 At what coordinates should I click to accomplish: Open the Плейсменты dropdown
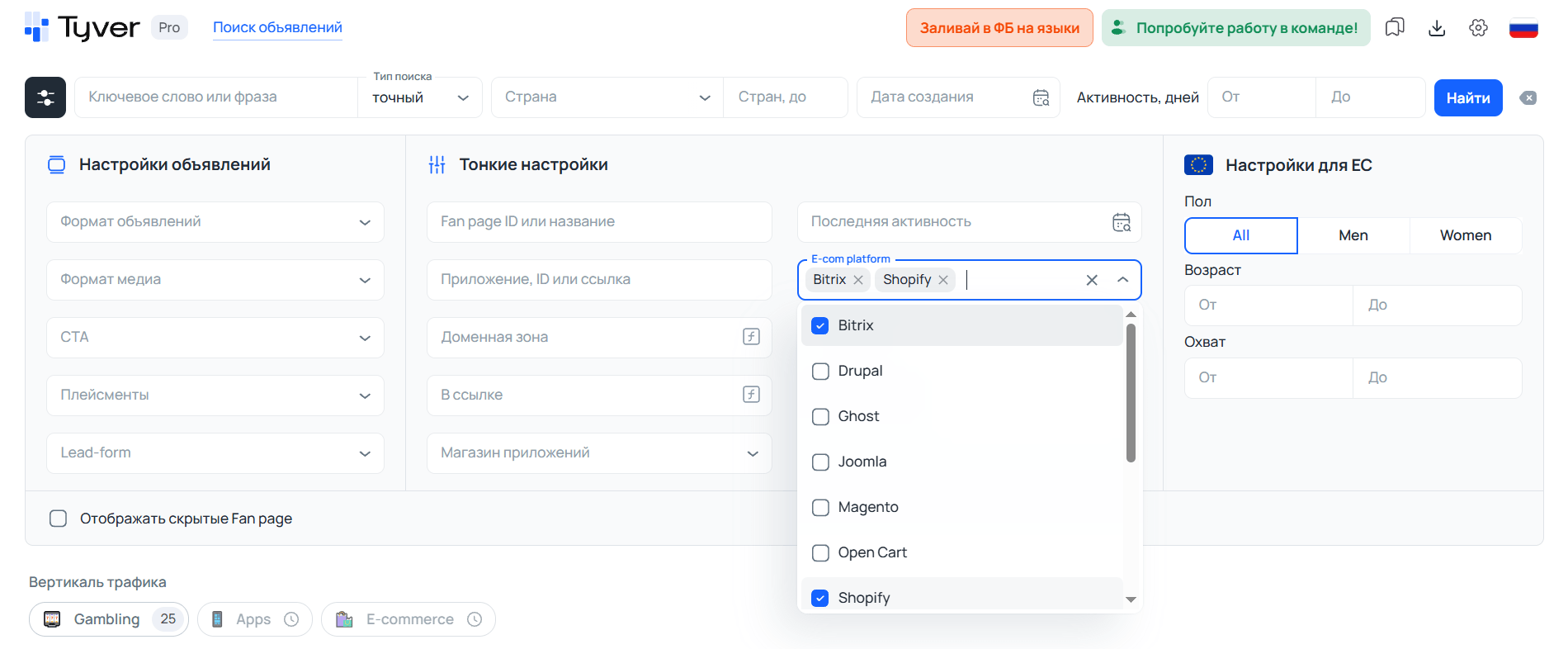215,396
